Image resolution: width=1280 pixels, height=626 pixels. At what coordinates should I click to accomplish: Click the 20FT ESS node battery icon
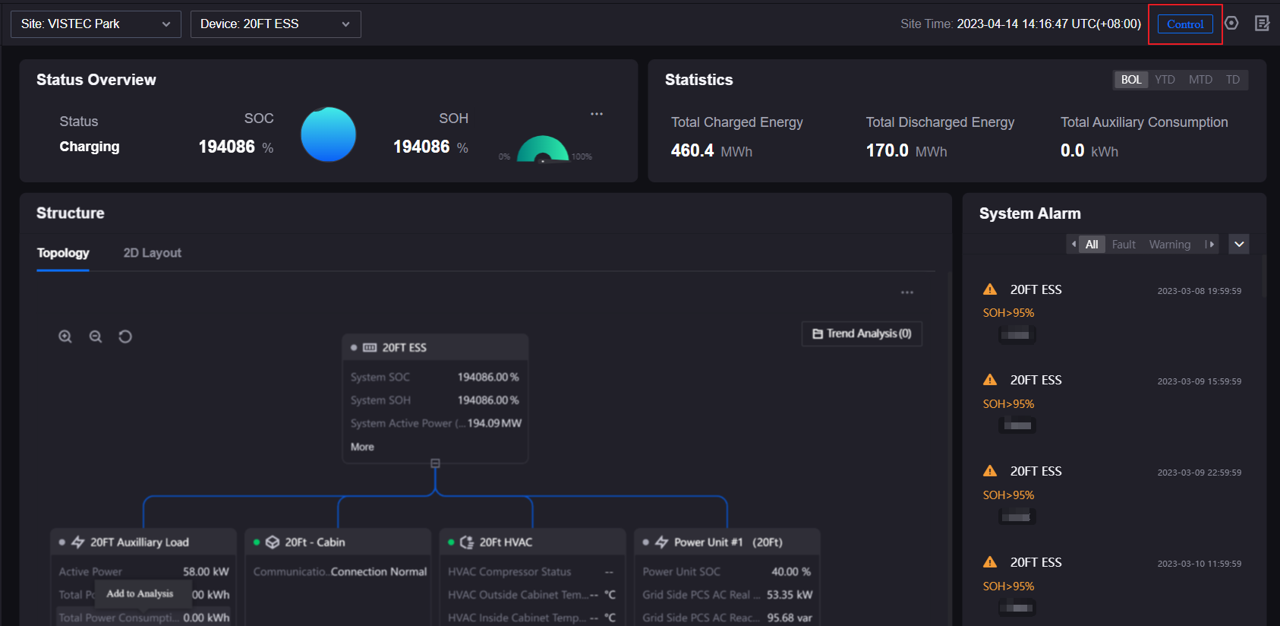(x=370, y=348)
